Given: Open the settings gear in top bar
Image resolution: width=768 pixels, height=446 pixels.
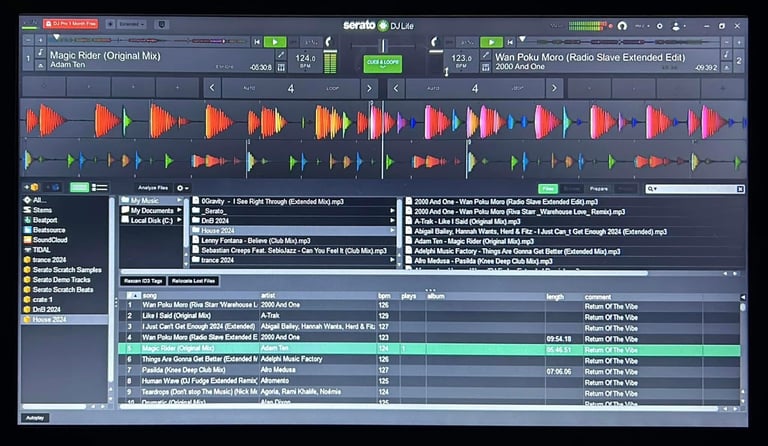Looking at the screenshot, I should pos(660,26).
